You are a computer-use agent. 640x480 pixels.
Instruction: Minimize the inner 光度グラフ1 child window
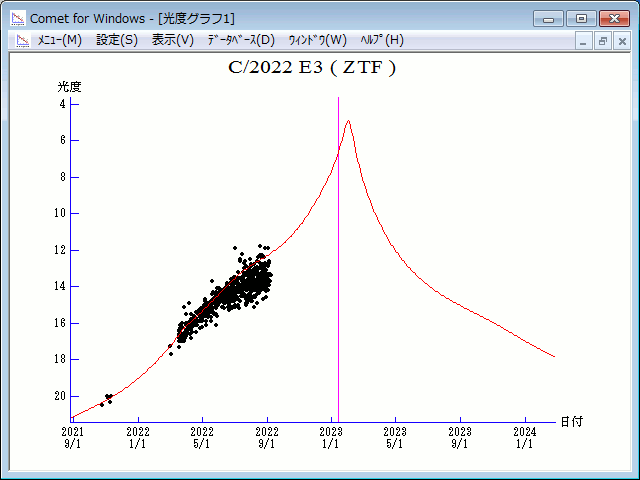(583, 41)
